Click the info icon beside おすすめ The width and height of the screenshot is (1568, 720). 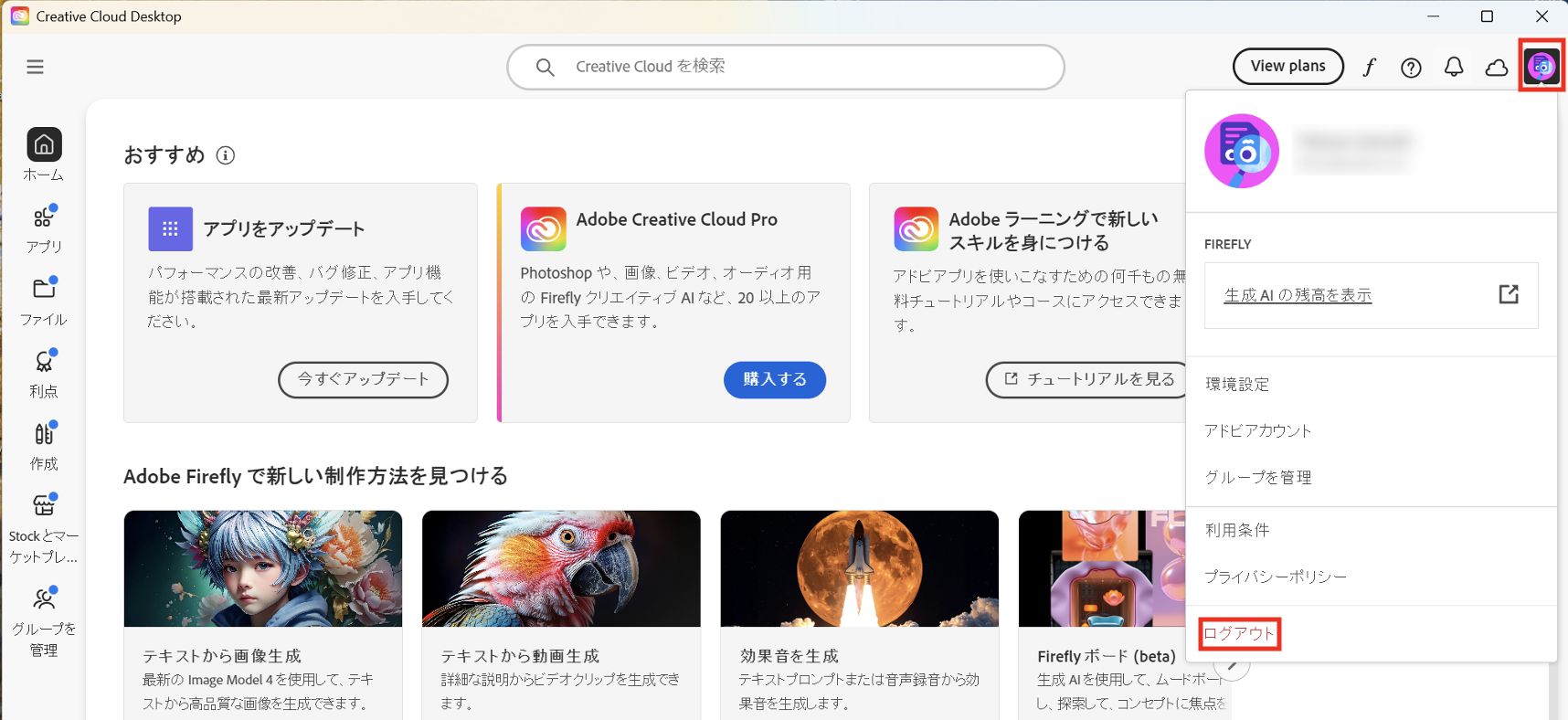pyautogui.click(x=226, y=155)
